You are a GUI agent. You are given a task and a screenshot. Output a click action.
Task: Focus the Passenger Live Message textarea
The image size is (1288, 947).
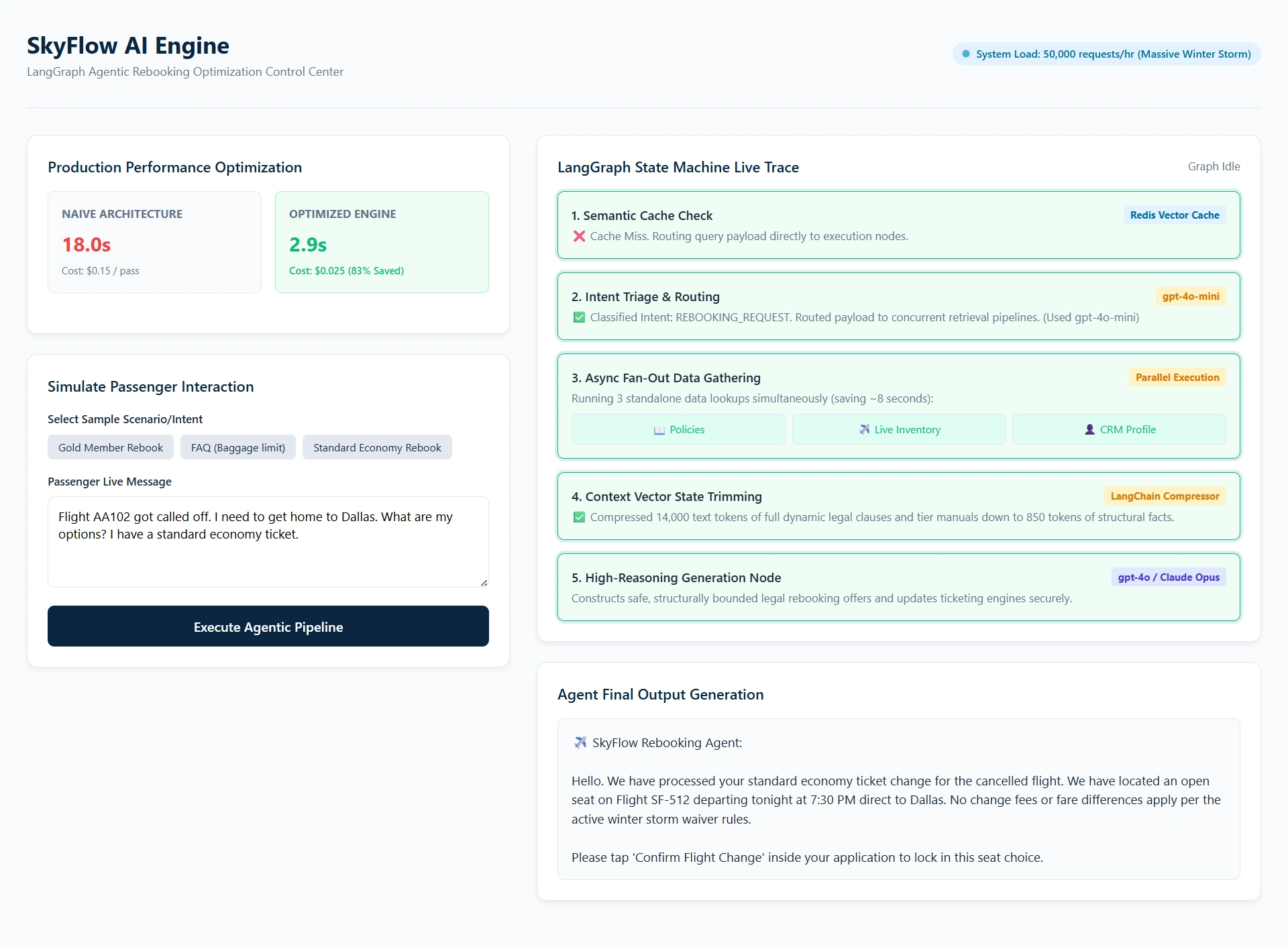click(x=268, y=542)
